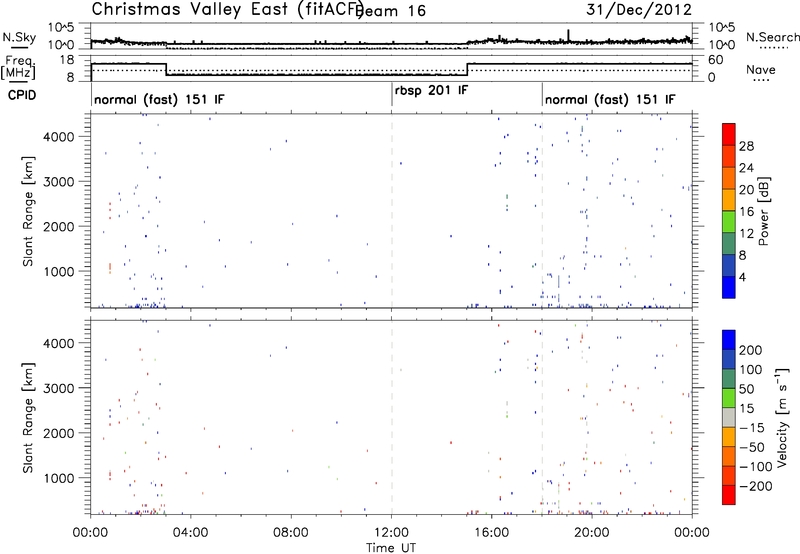Click the 'Beam 16' label
Screen dimensions: 800x554
[x=391, y=11]
